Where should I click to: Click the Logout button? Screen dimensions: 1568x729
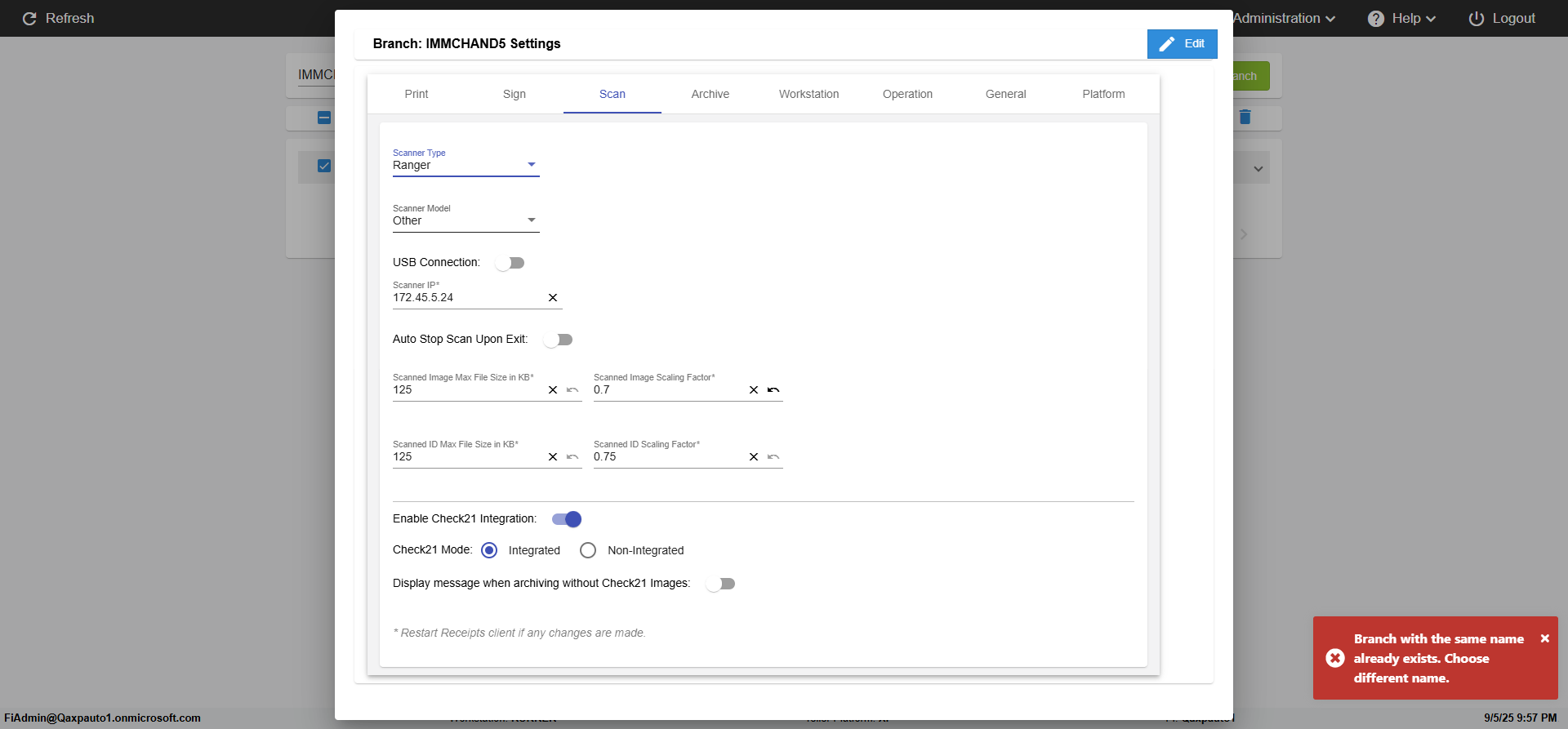1502,19
